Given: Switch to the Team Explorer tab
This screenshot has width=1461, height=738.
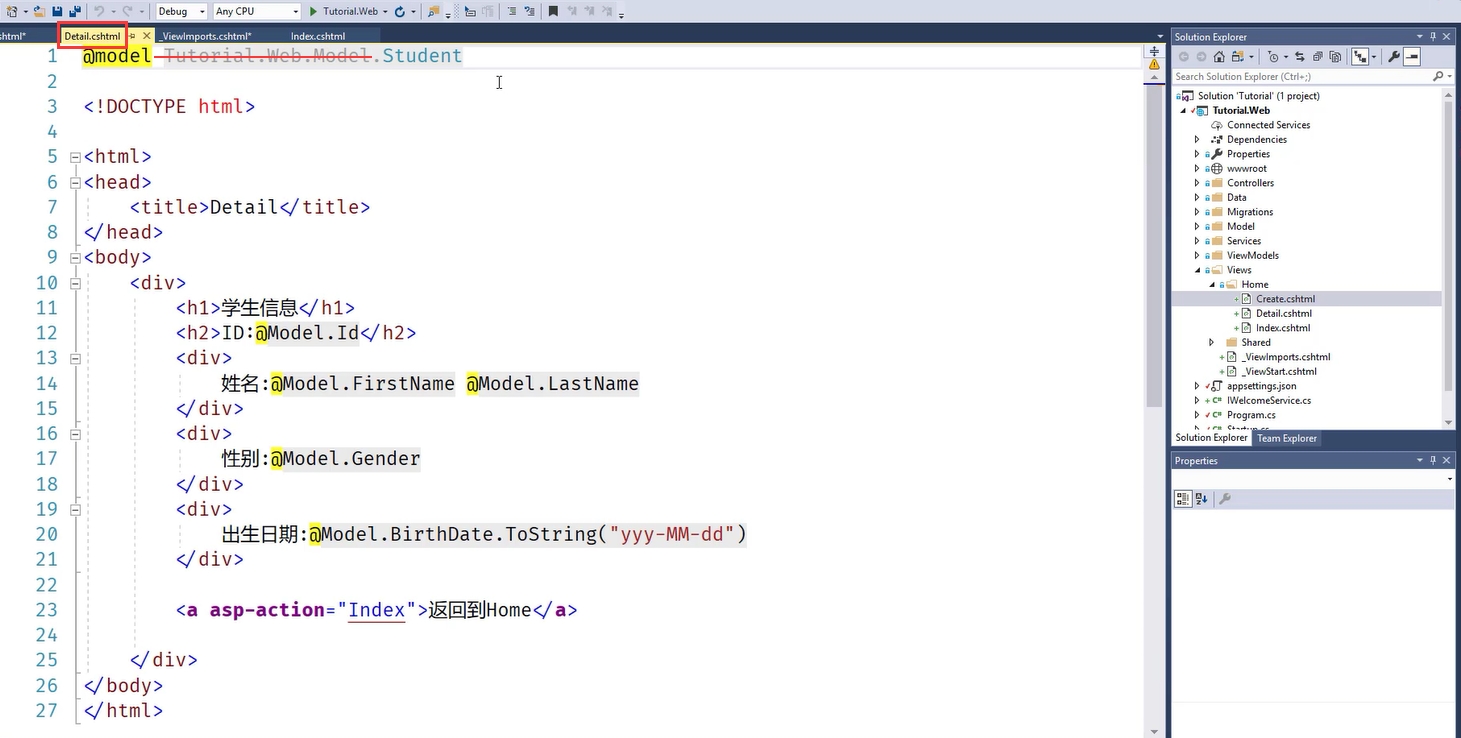Looking at the screenshot, I should (x=1286, y=438).
